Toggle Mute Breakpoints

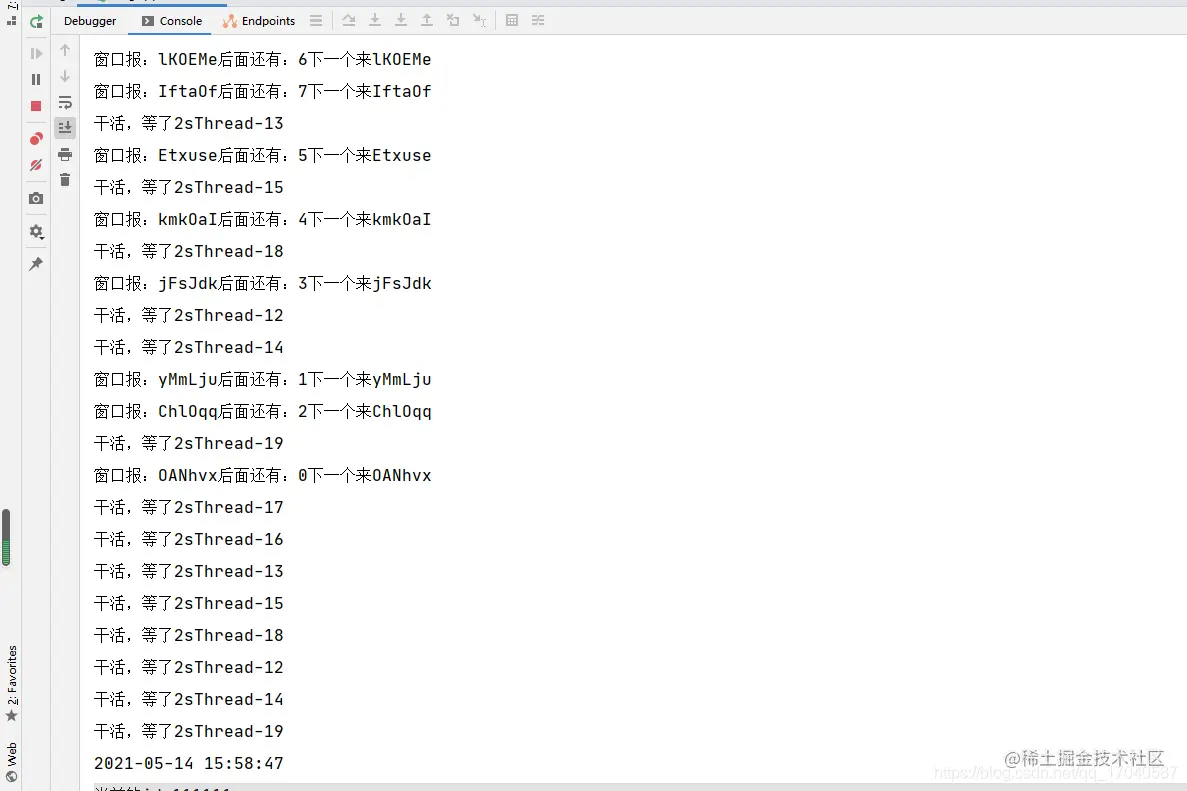click(36, 165)
